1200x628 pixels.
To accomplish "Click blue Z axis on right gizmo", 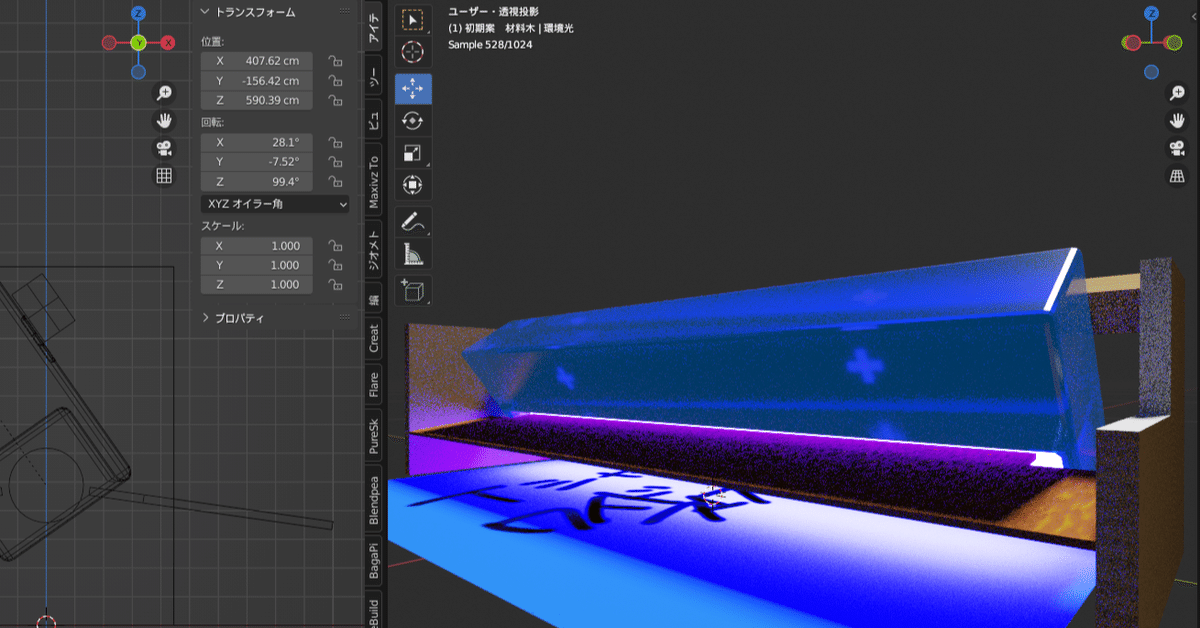I will (x=1151, y=13).
